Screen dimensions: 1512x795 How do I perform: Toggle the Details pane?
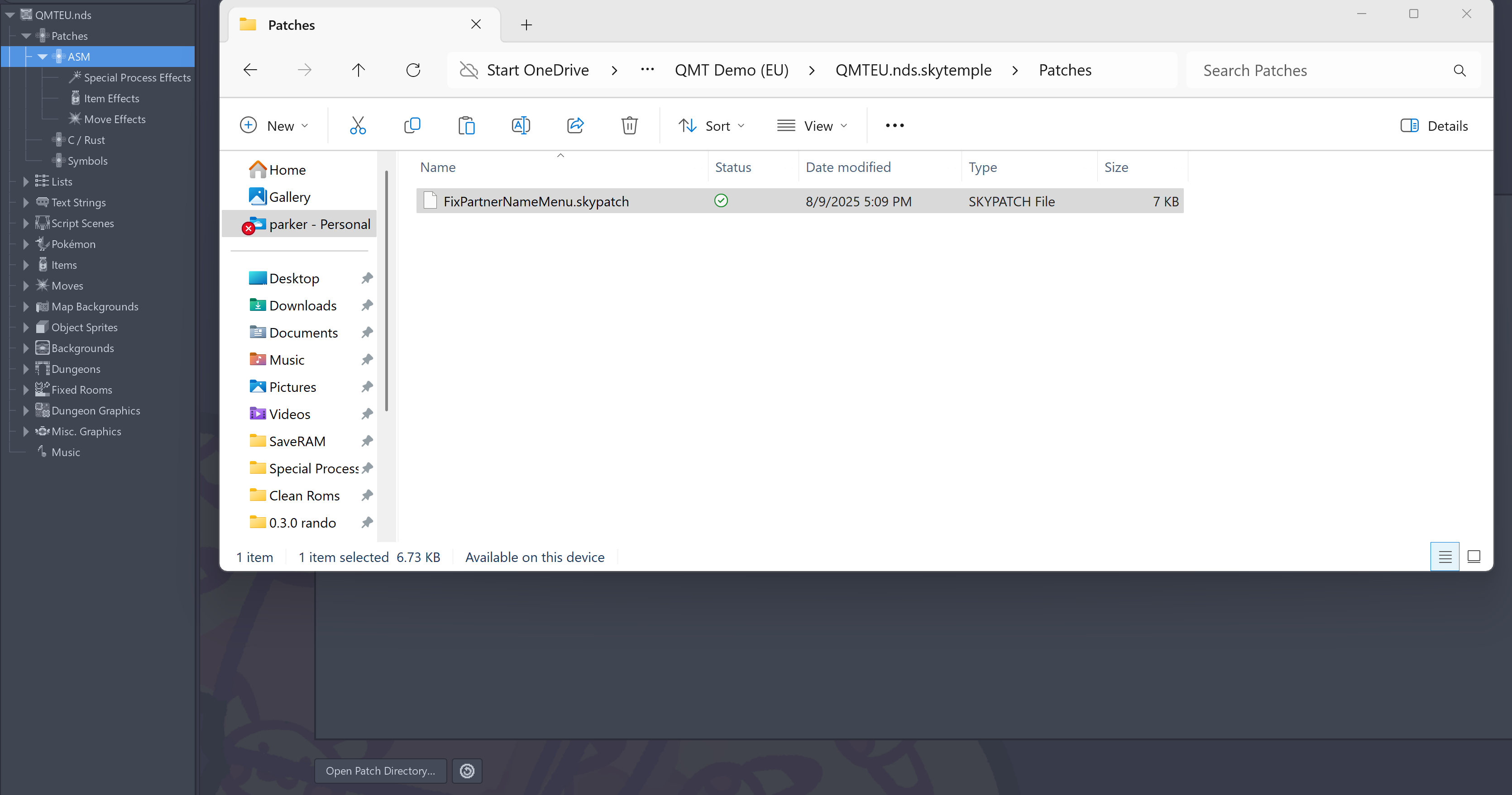coord(1434,125)
